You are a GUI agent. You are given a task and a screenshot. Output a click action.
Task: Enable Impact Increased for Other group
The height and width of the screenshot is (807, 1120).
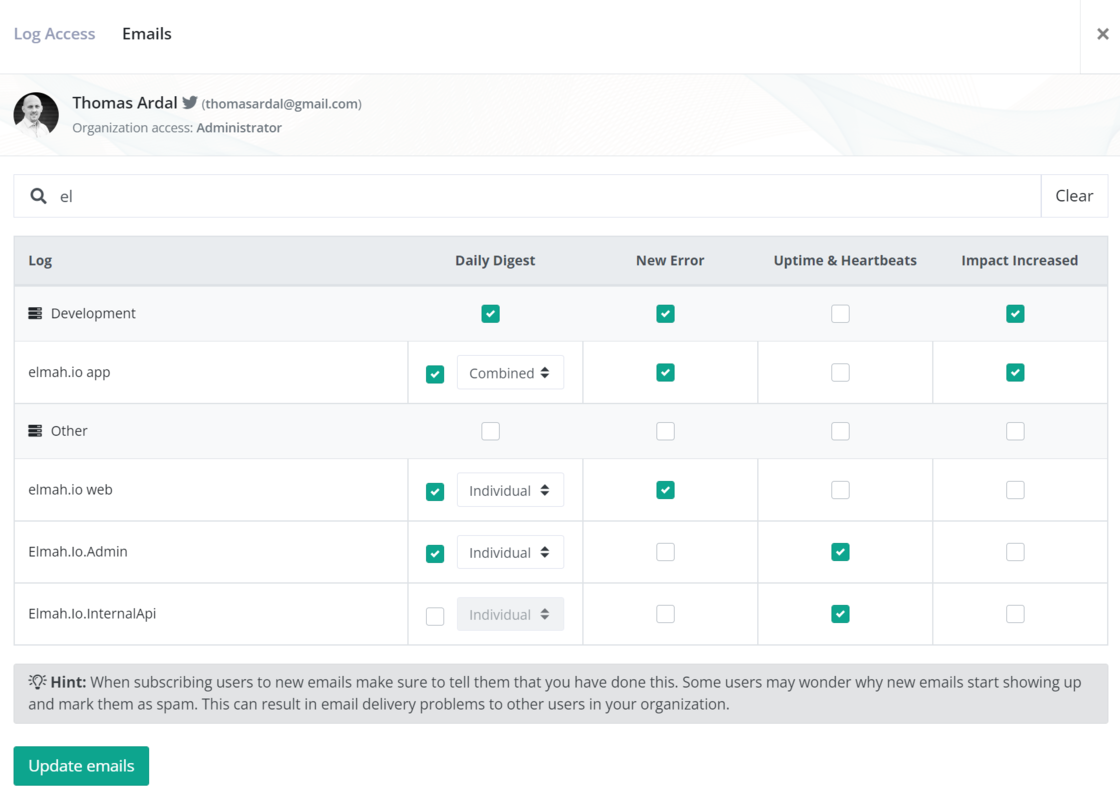coord(1015,431)
